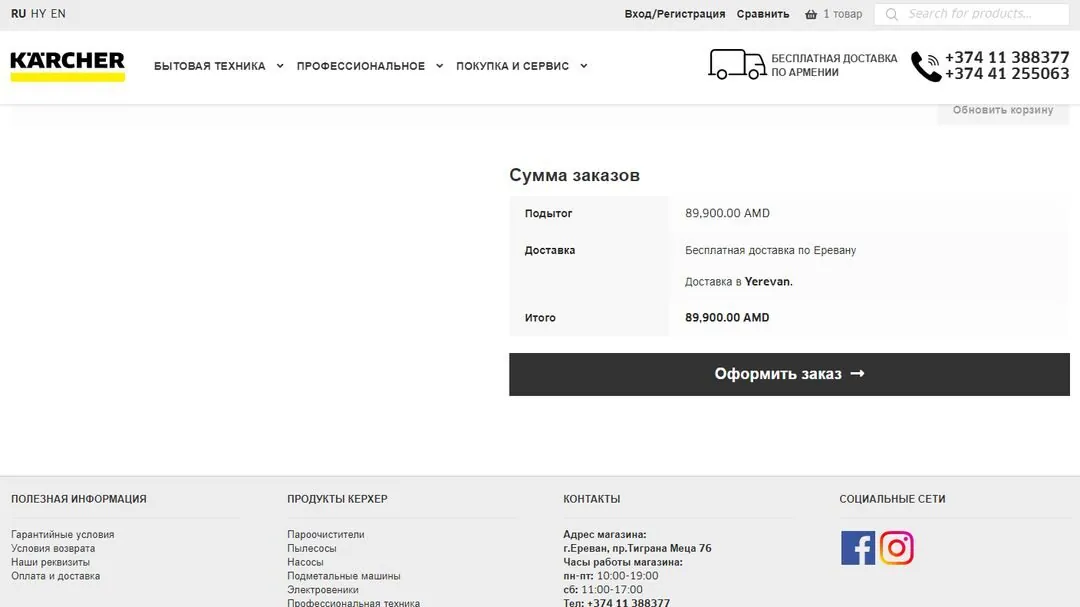This screenshot has width=1080, height=607.
Task: Click the delivery truck icon
Action: click(x=737, y=64)
